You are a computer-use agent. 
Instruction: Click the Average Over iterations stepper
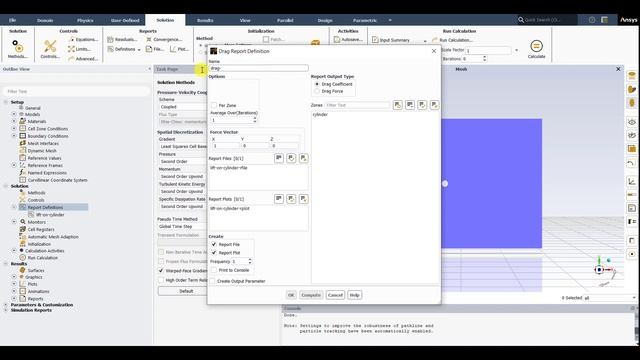click(x=255, y=120)
